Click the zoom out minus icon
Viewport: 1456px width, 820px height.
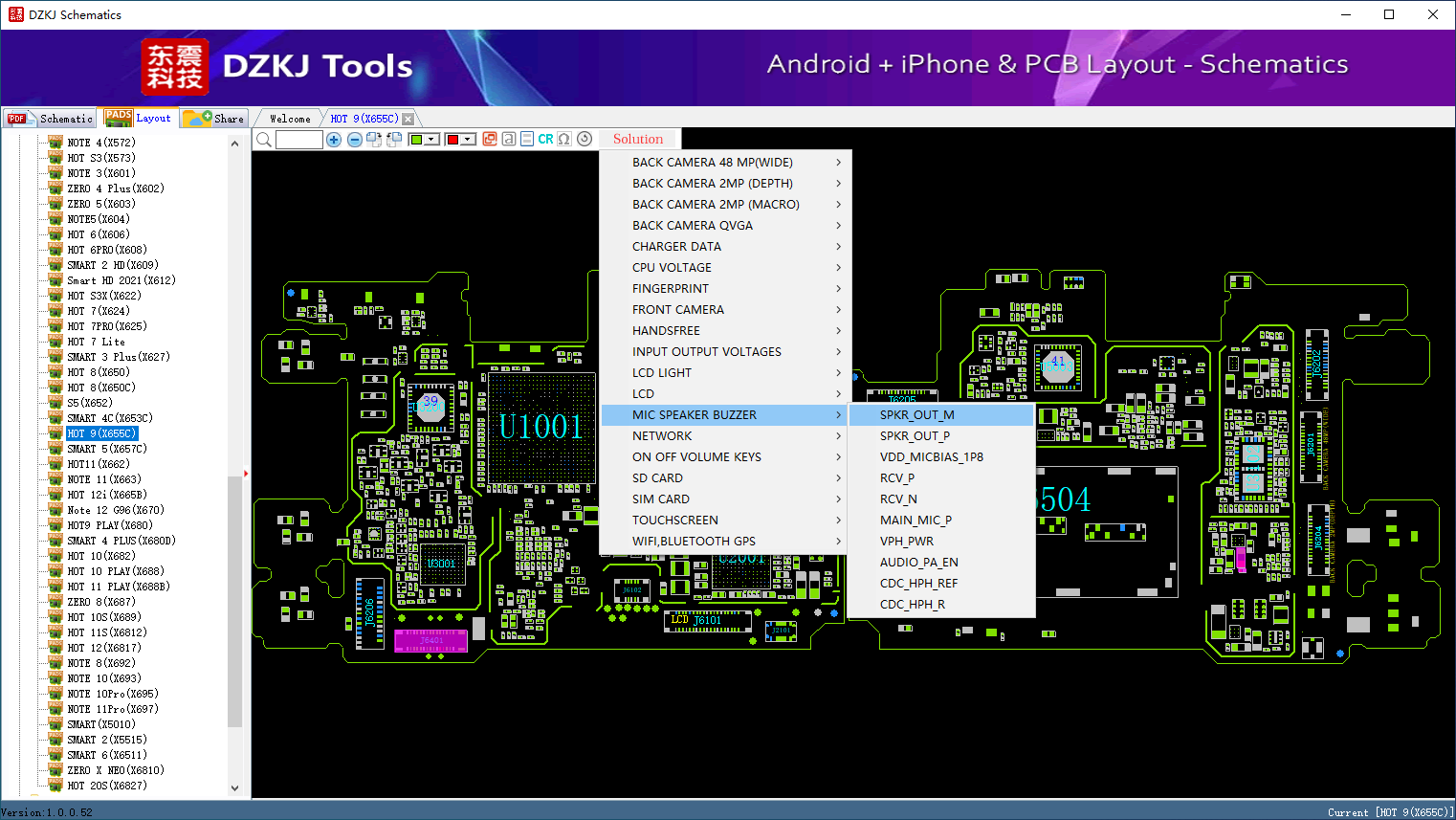coord(355,140)
